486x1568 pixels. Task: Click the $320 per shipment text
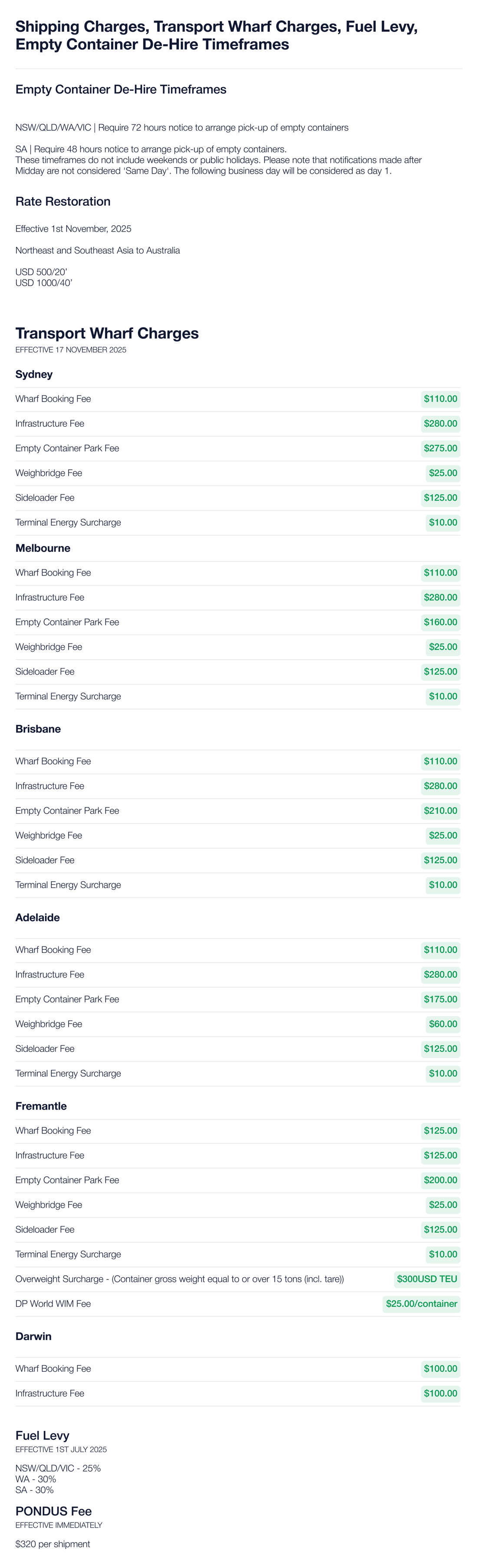pos(53,1544)
